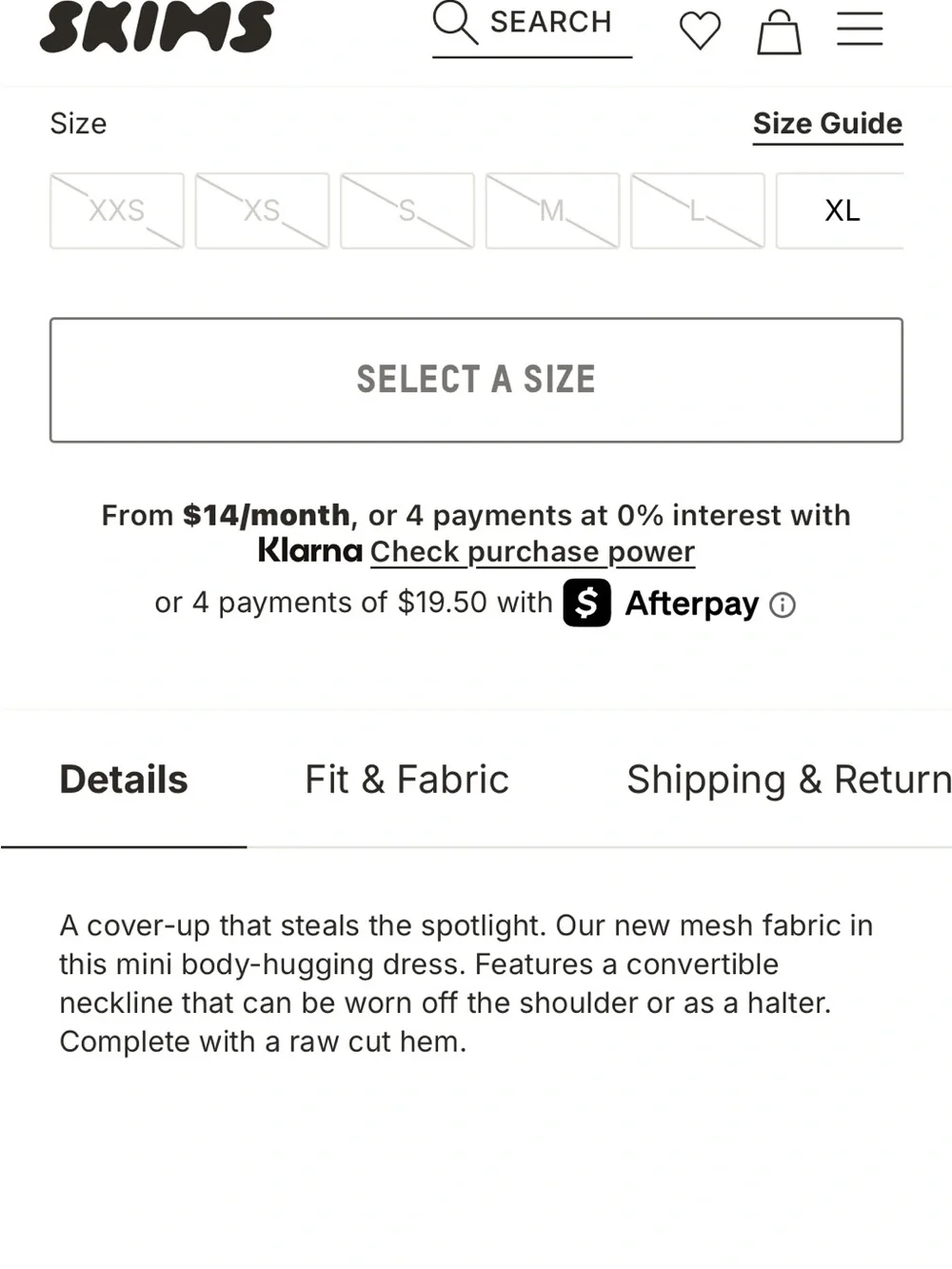Select size XL
Image resolution: width=952 pixels, height=1269 pixels.
tap(840, 210)
